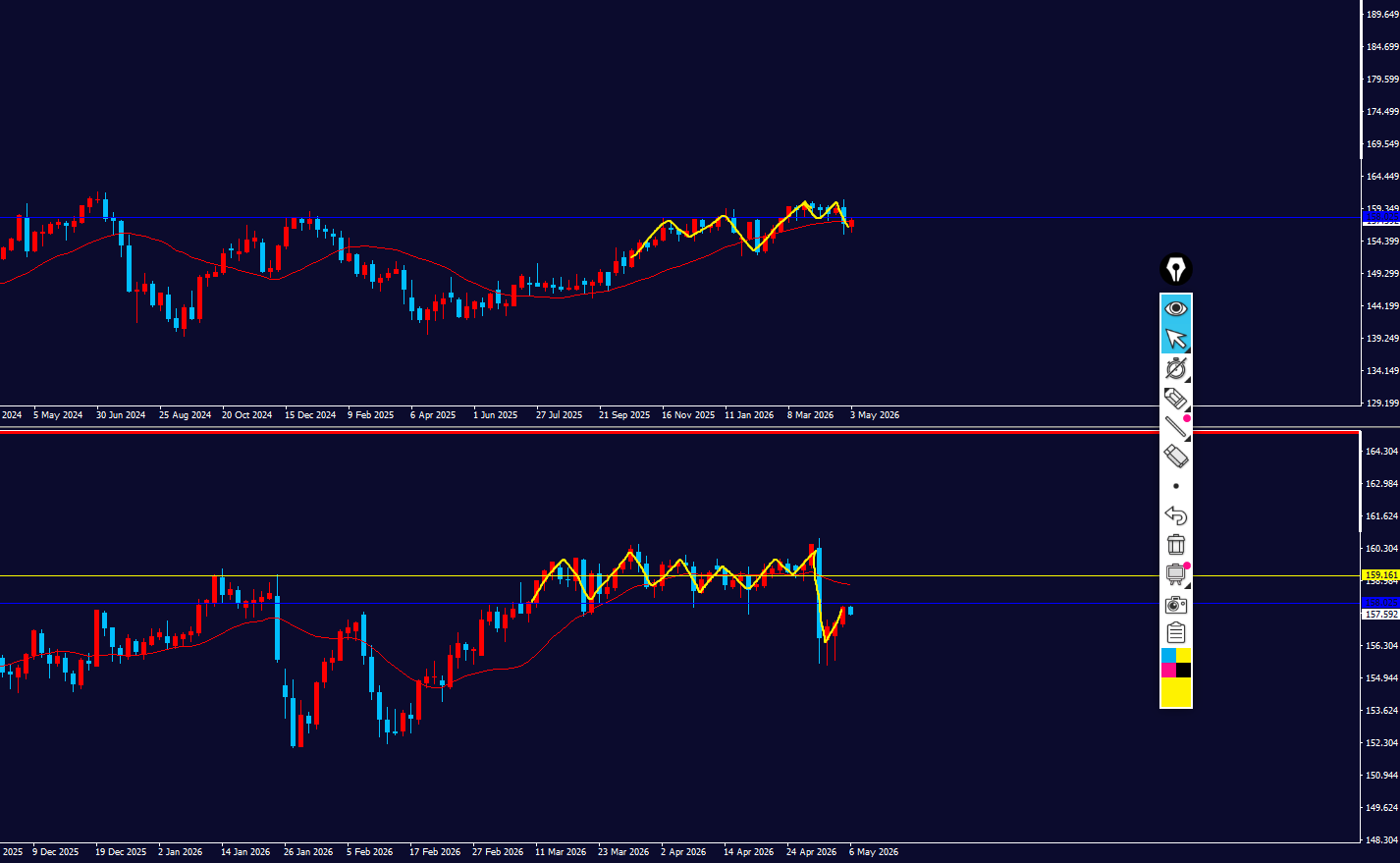
Task: Pick the cyan color swatch
Action: point(1168,655)
